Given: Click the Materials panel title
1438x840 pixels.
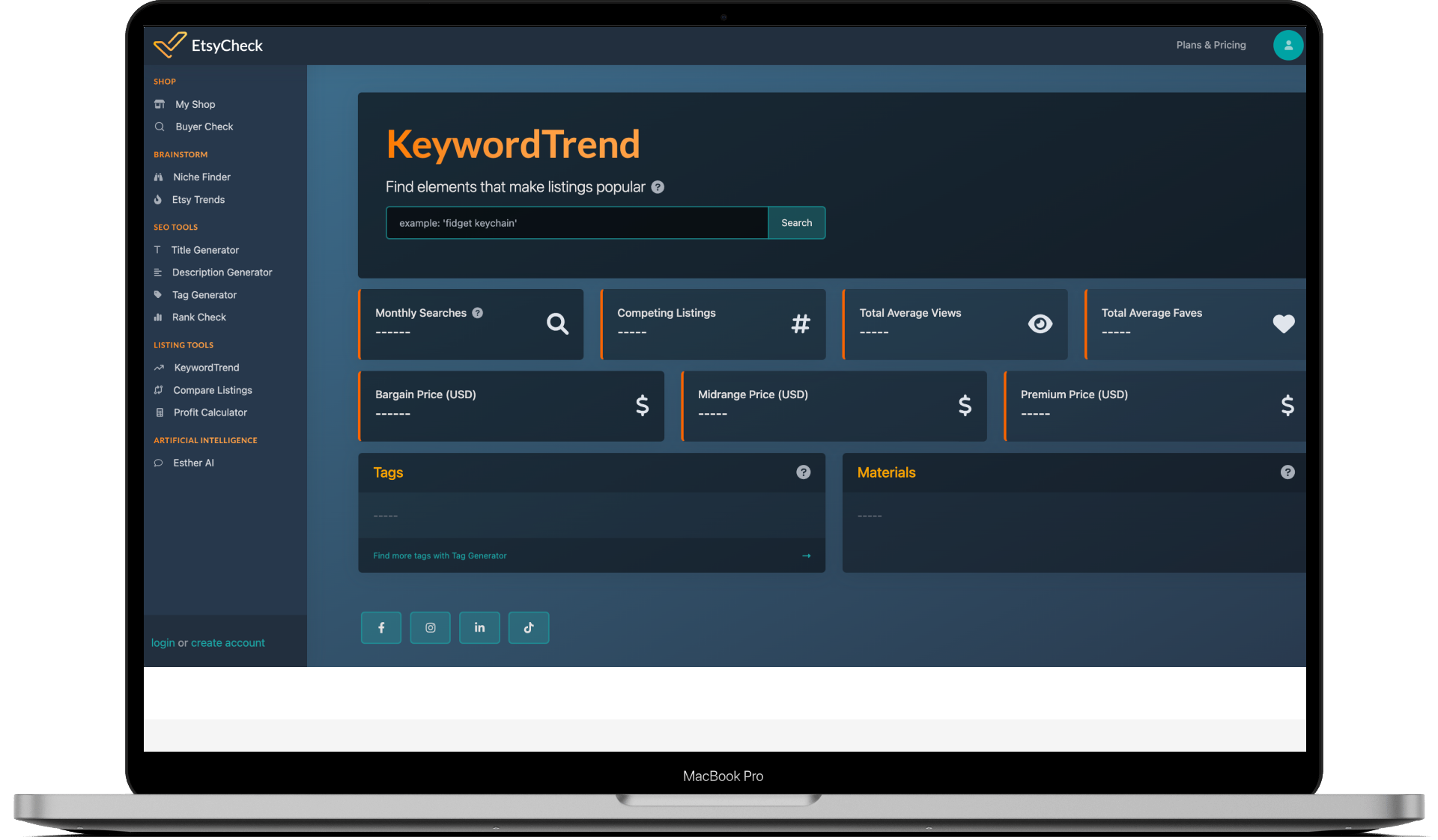Looking at the screenshot, I should (887, 472).
